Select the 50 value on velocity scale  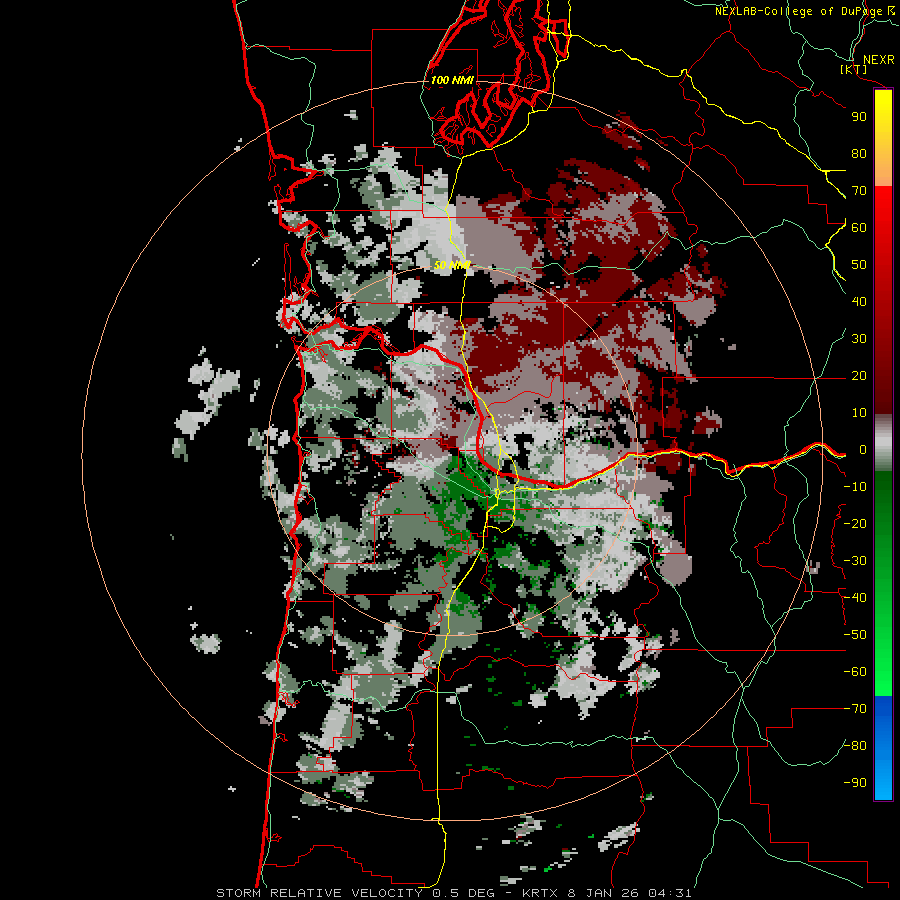(859, 265)
